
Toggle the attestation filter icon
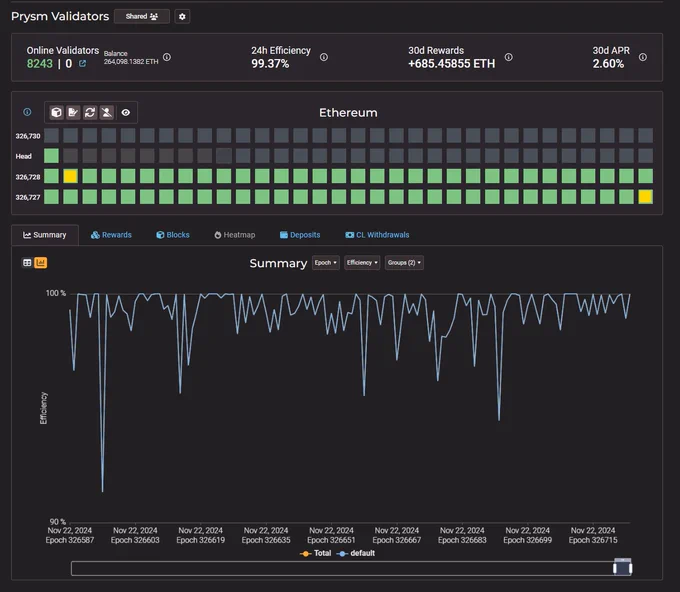(x=73, y=113)
